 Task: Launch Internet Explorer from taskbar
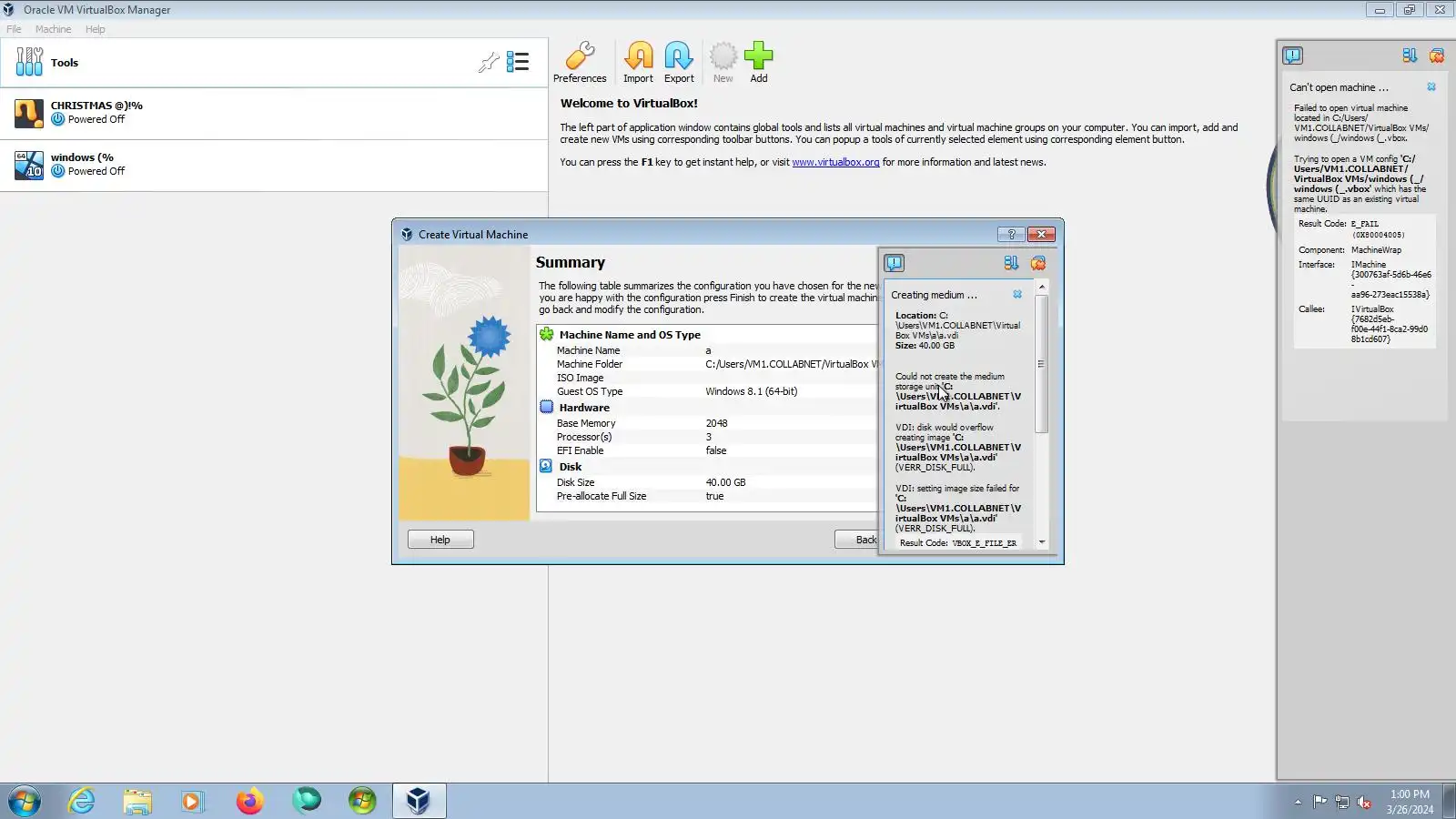[82, 801]
